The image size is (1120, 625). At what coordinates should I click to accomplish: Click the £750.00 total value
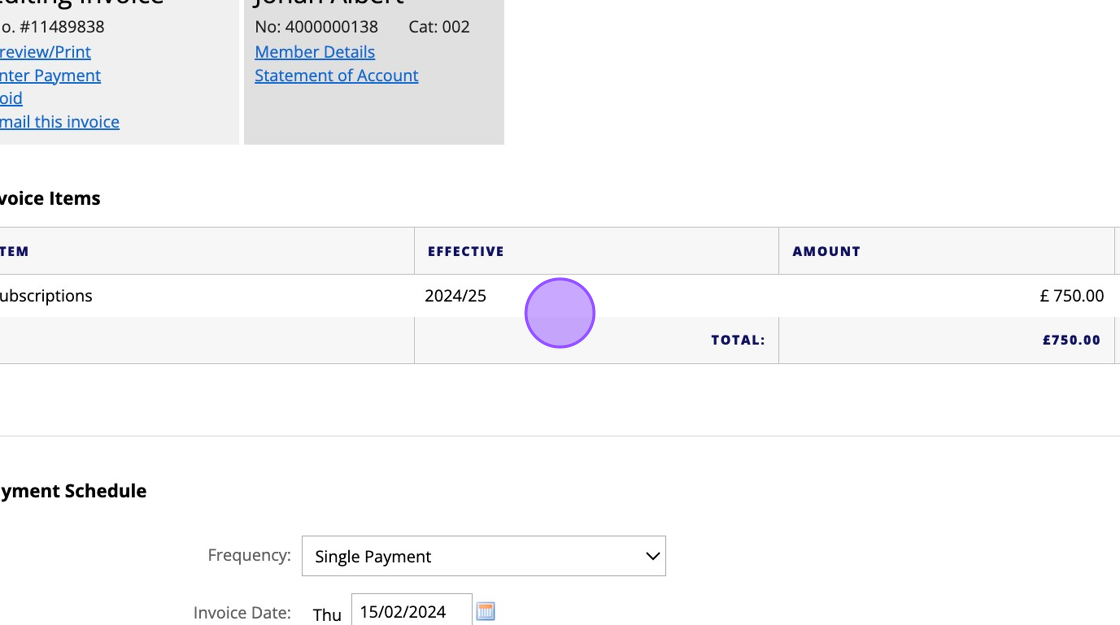point(1071,341)
